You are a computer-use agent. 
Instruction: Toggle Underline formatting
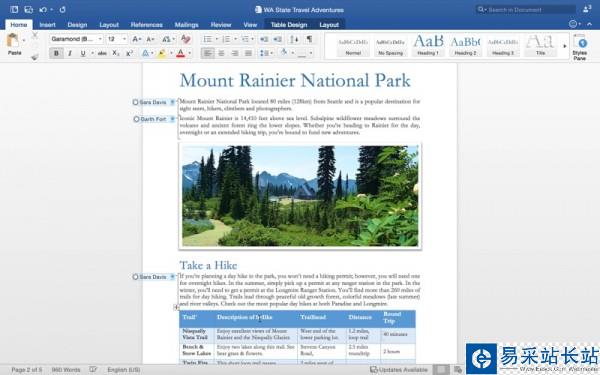click(x=83, y=53)
